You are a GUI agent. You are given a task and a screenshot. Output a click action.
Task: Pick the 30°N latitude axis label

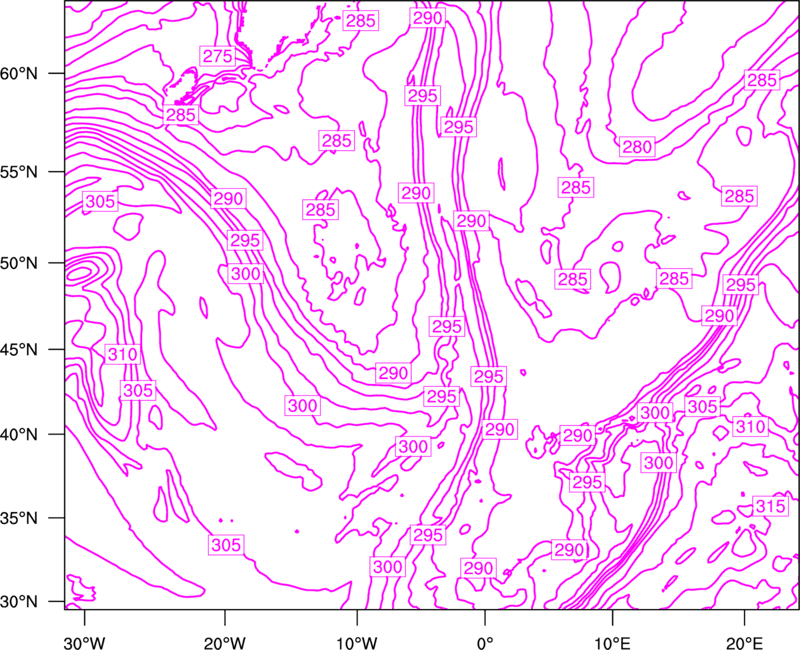coord(19,602)
